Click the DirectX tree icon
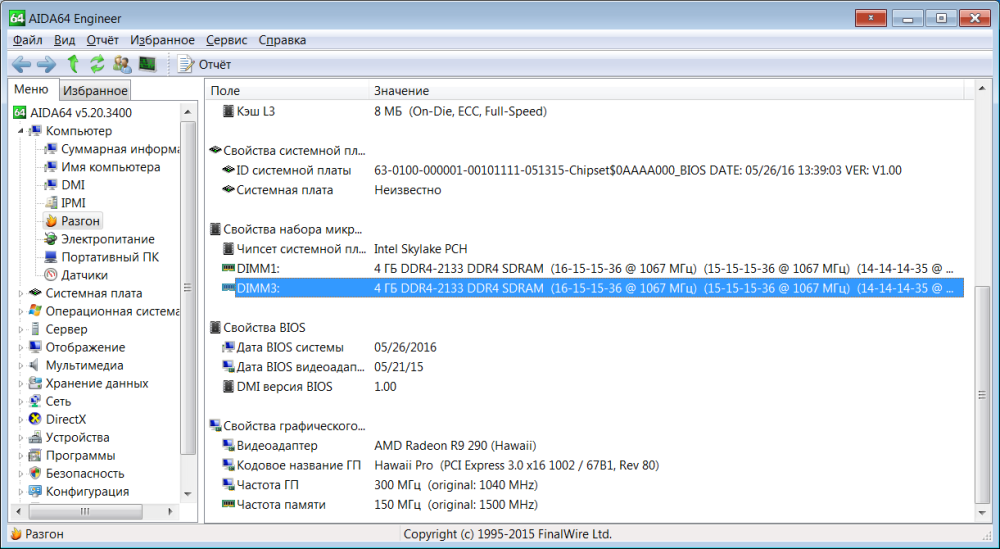Screen dimensions: 1000x549 point(35,420)
